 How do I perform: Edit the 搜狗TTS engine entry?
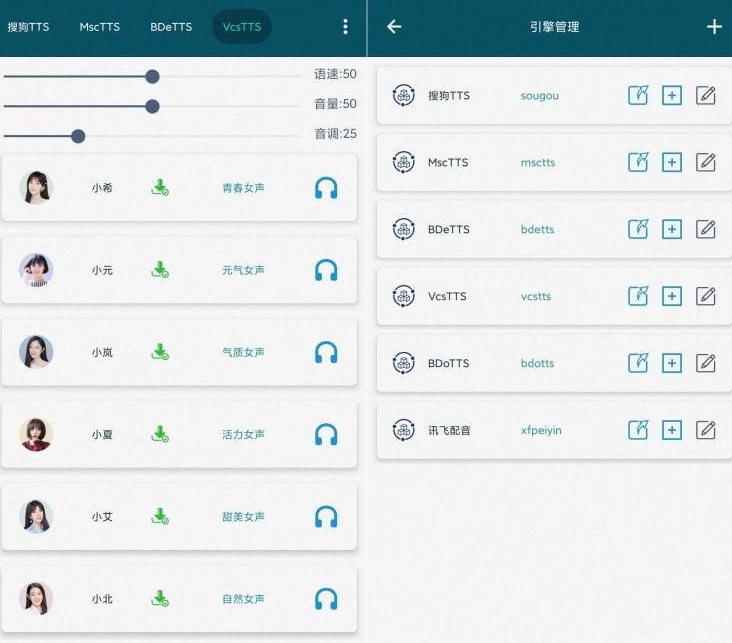point(706,95)
